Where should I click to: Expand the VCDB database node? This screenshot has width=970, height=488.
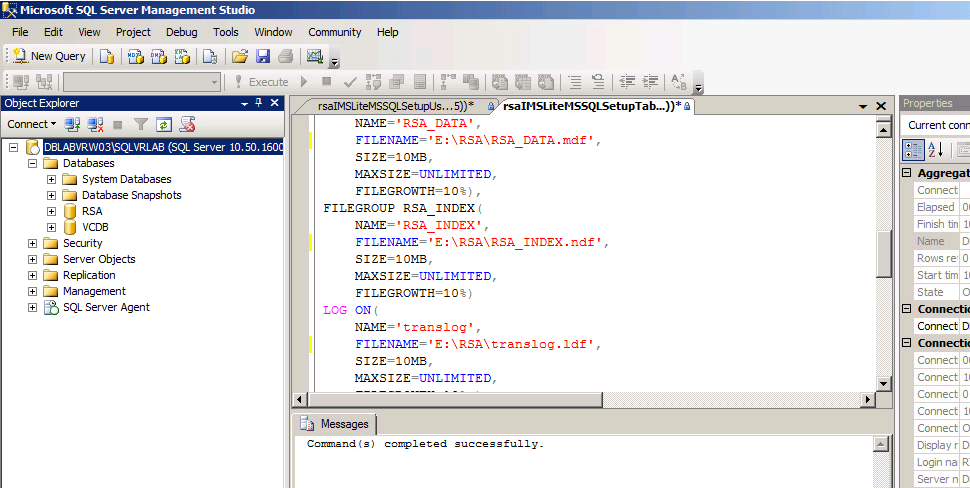pos(51,228)
